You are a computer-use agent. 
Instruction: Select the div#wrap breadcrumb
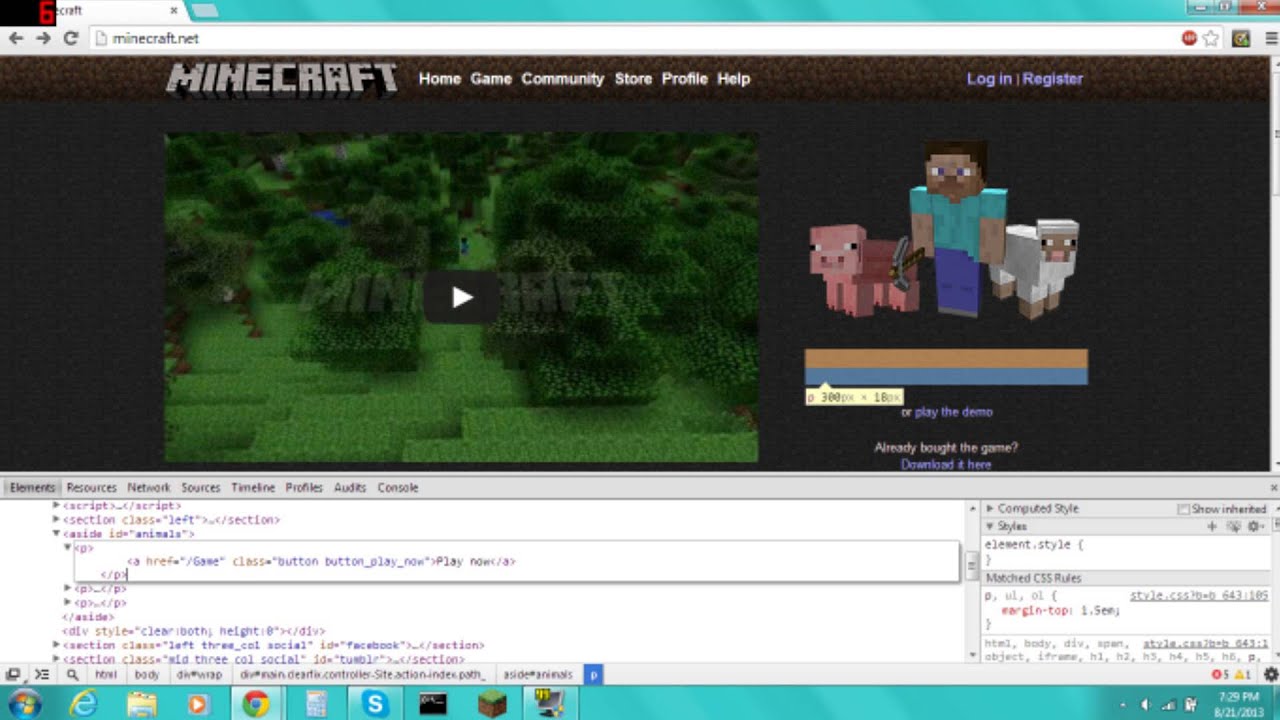199,675
